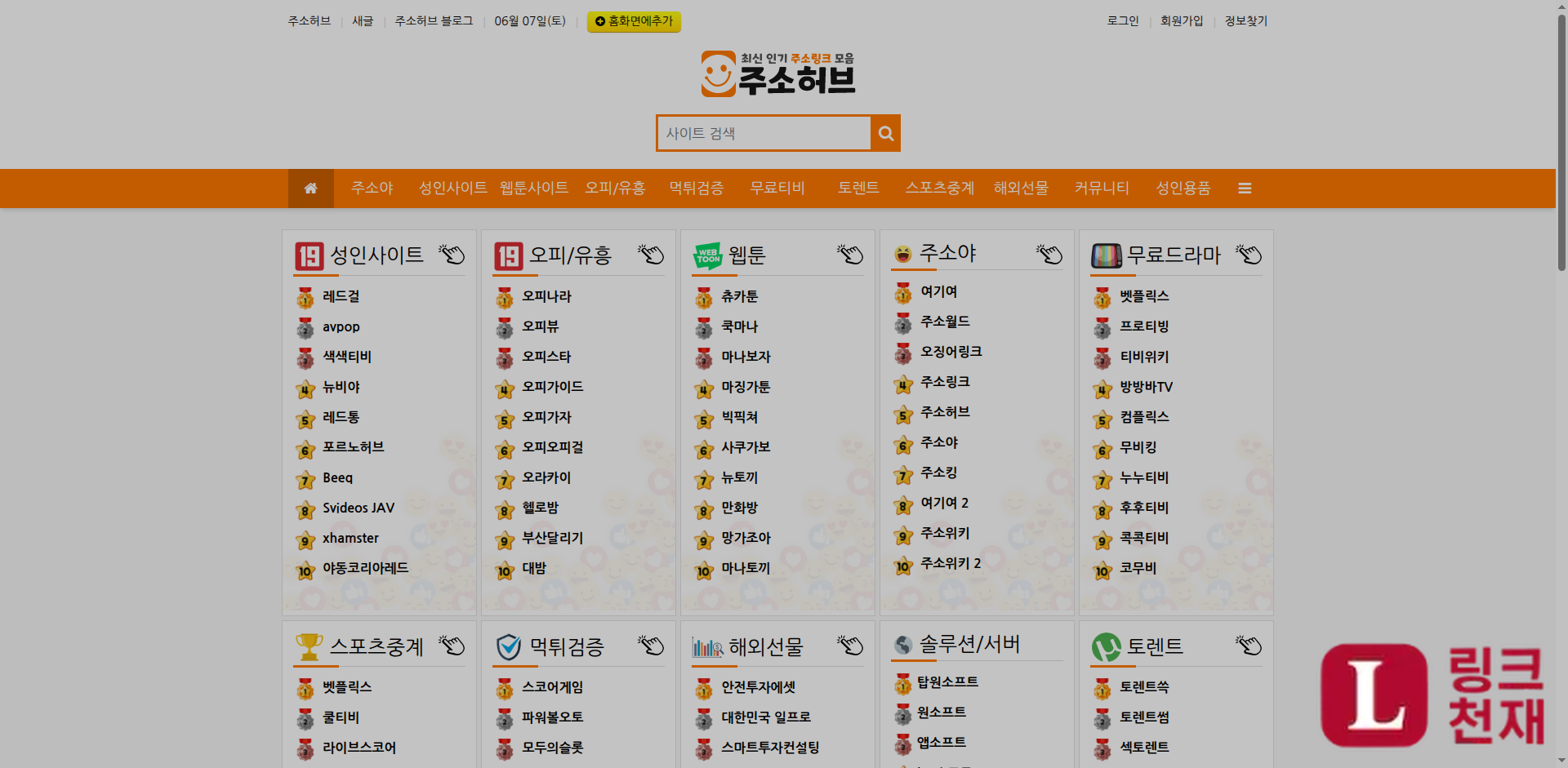Open the 주소야 navbar menu
The width and height of the screenshot is (1568, 768).
click(x=372, y=189)
